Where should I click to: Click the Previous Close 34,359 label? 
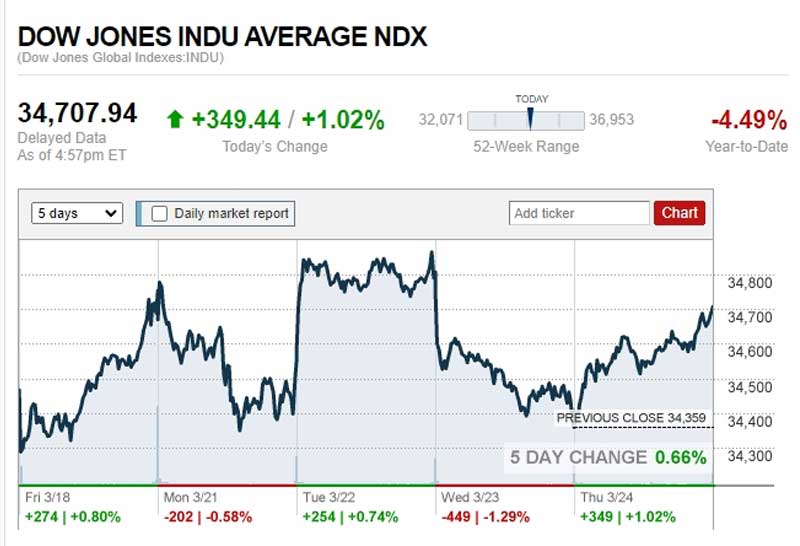point(634,418)
